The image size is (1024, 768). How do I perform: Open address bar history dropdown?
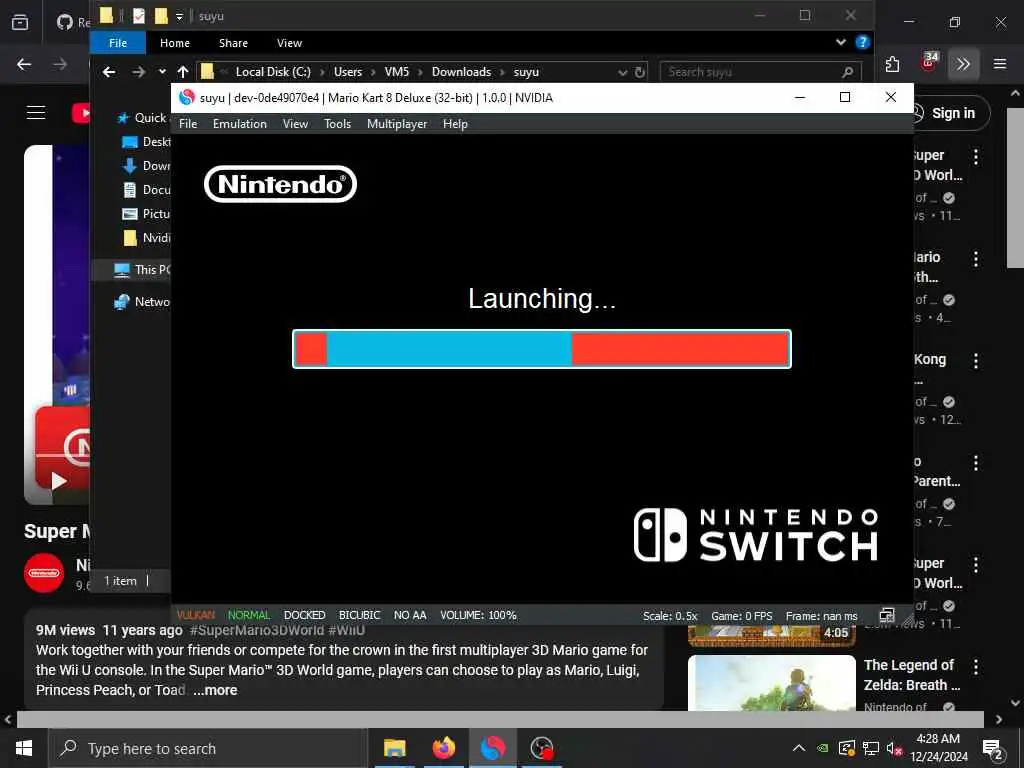coord(622,72)
